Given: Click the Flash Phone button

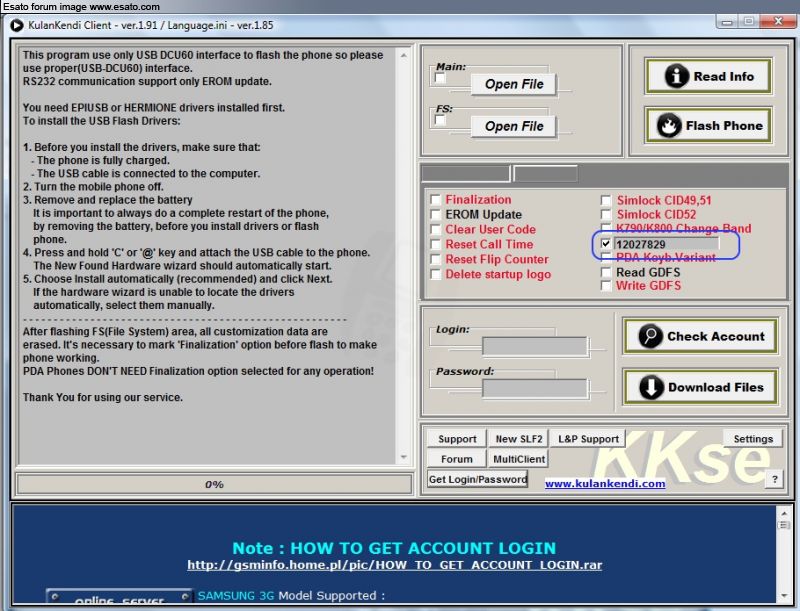Looking at the screenshot, I should tap(708, 125).
